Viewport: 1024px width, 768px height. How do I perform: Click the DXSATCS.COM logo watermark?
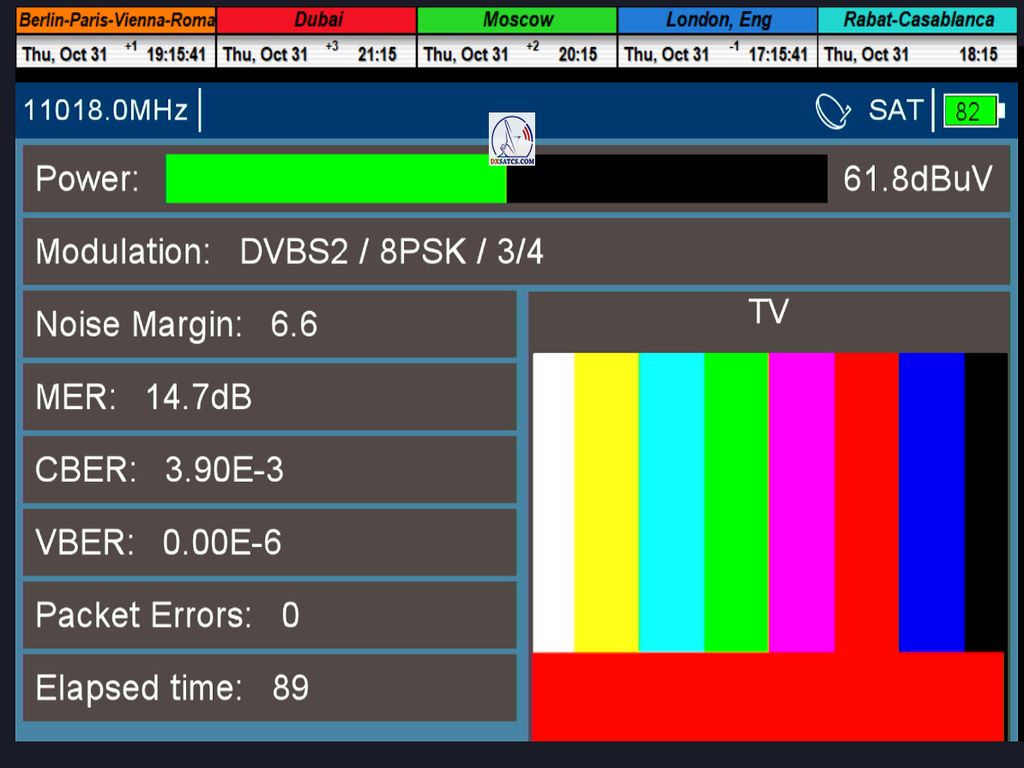[512, 139]
